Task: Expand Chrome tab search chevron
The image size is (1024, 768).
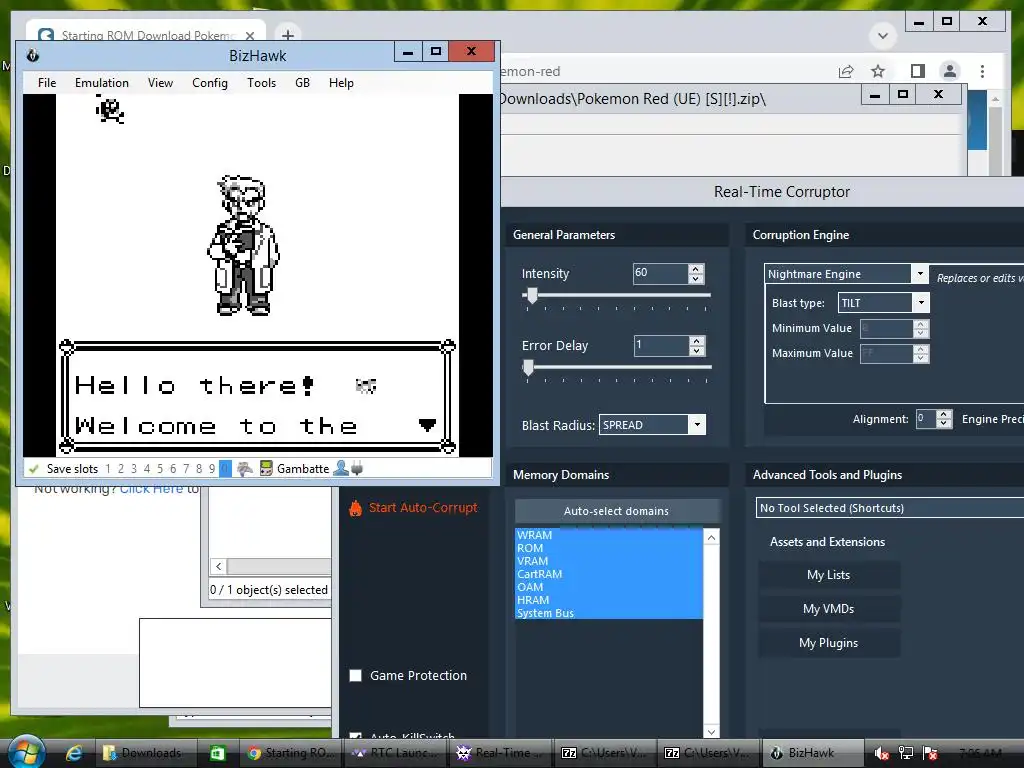Action: coord(882,35)
